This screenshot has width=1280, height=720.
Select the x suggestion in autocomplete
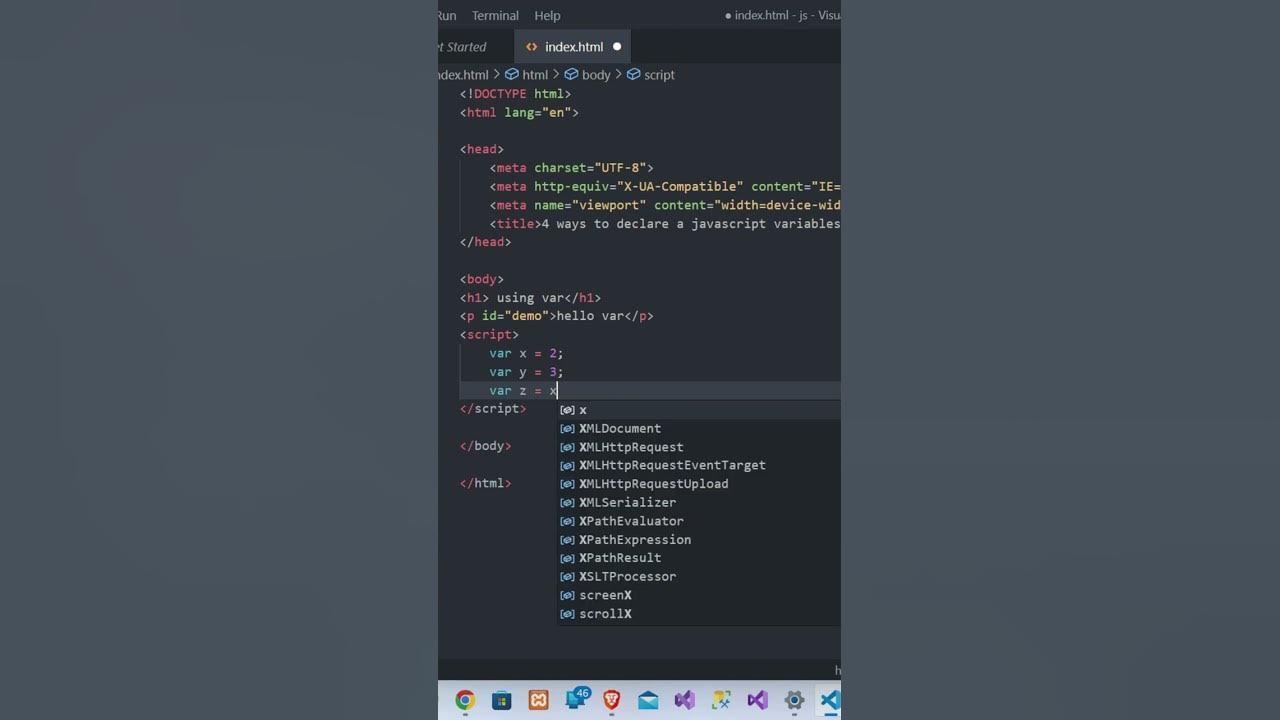point(699,410)
